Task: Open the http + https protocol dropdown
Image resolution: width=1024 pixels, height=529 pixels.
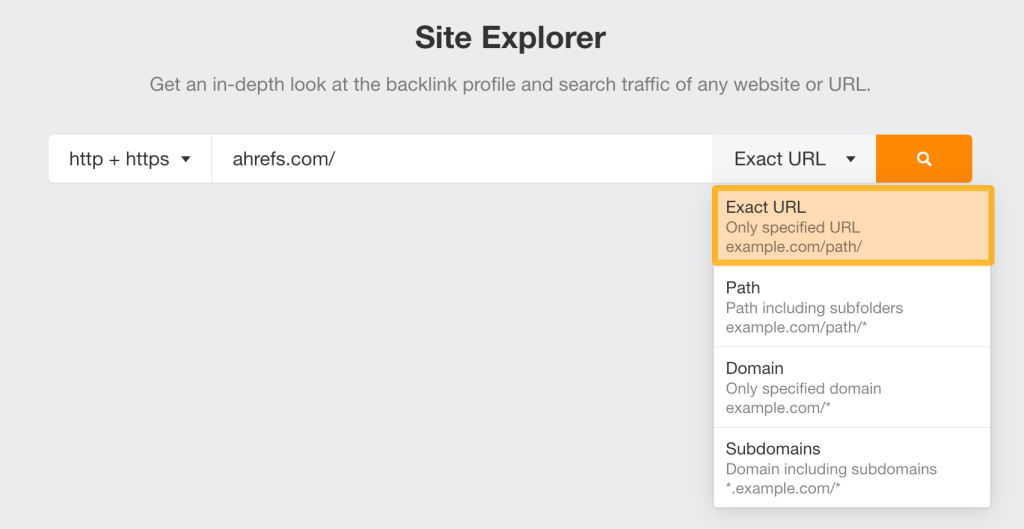Action: click(130, 159)
